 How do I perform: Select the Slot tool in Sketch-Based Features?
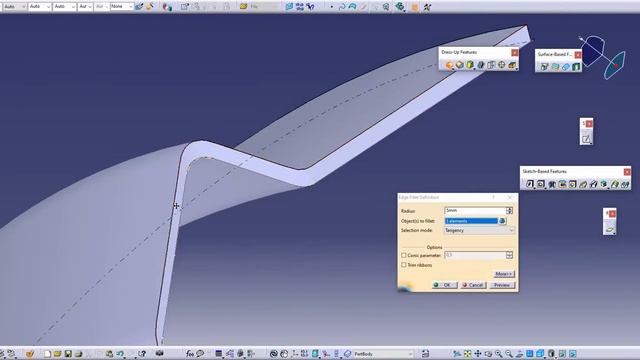pos(594,184)
